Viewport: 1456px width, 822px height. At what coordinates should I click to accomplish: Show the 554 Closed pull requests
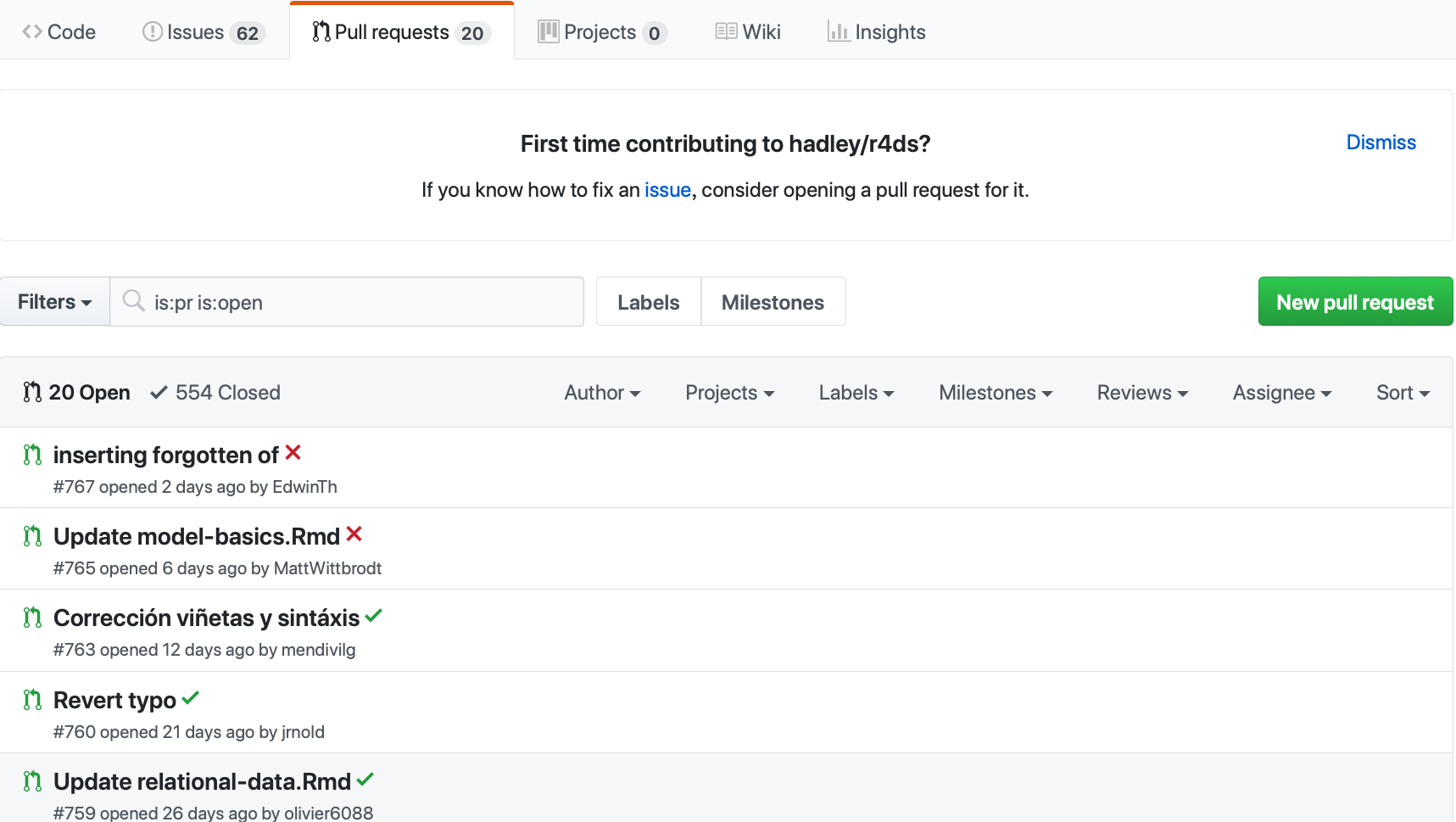tap(215, 393)
